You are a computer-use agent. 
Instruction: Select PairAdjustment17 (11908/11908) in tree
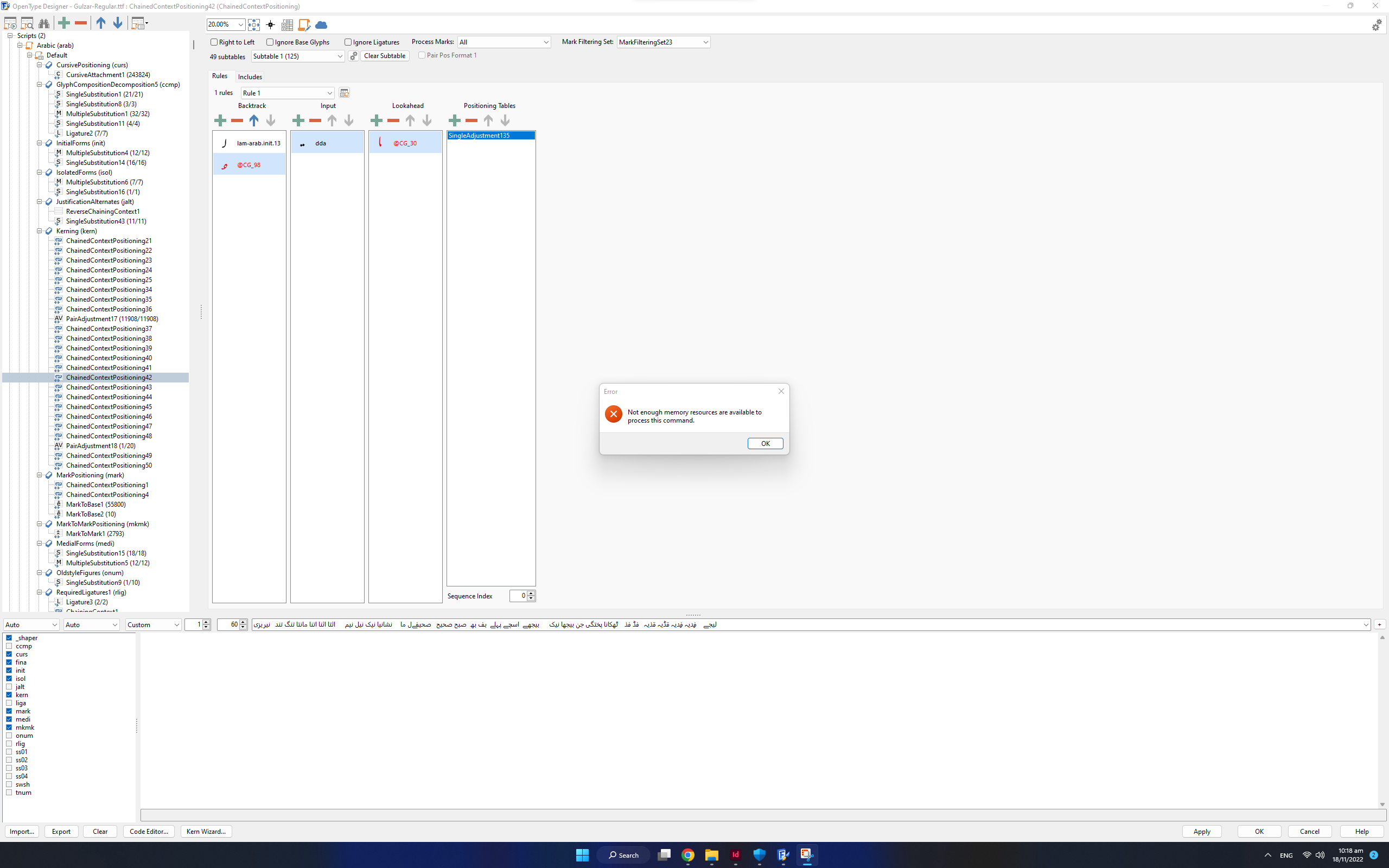click(x=112, y=318)
